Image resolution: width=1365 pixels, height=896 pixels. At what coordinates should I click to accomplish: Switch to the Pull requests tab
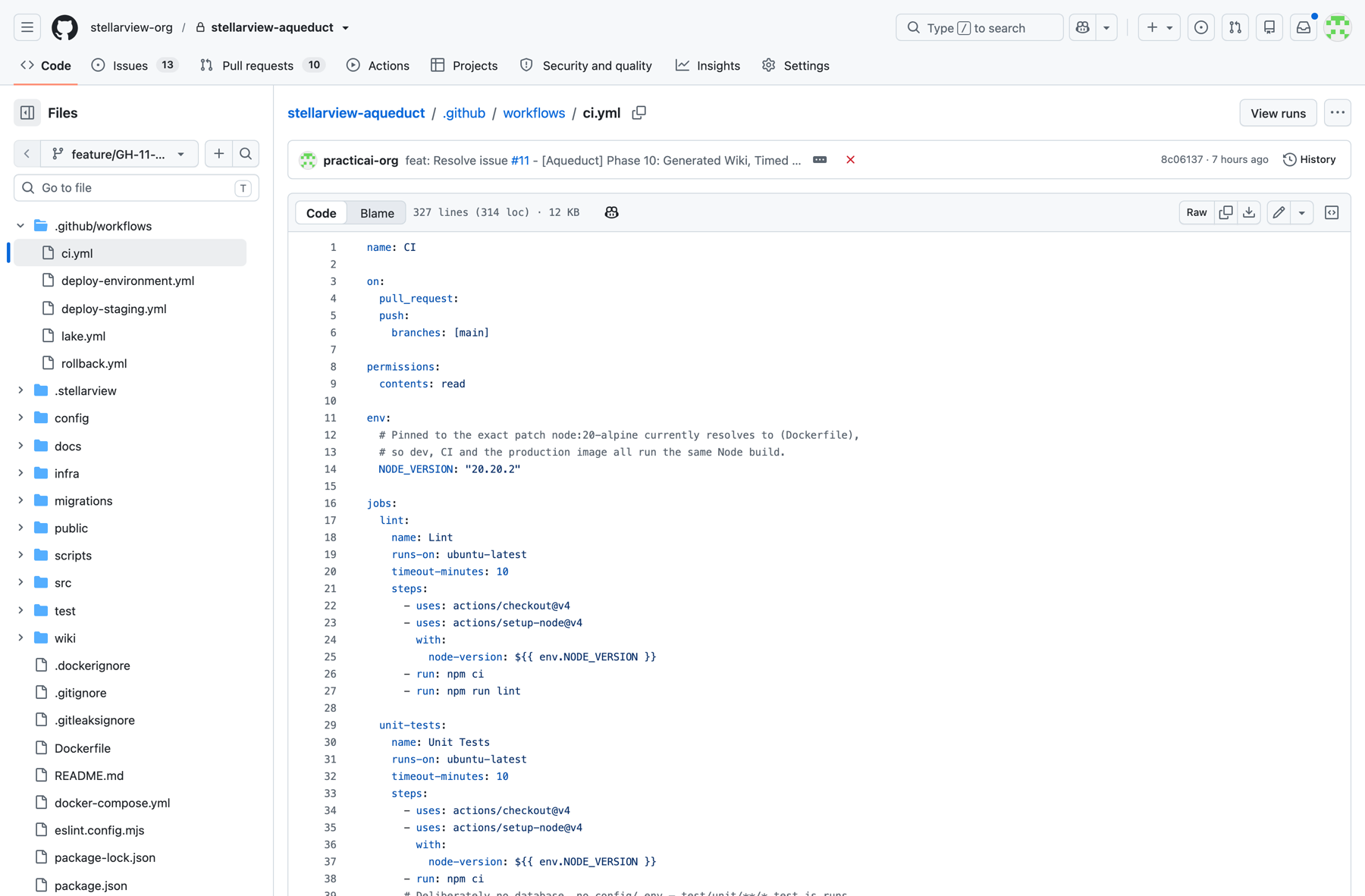point(262,65)
